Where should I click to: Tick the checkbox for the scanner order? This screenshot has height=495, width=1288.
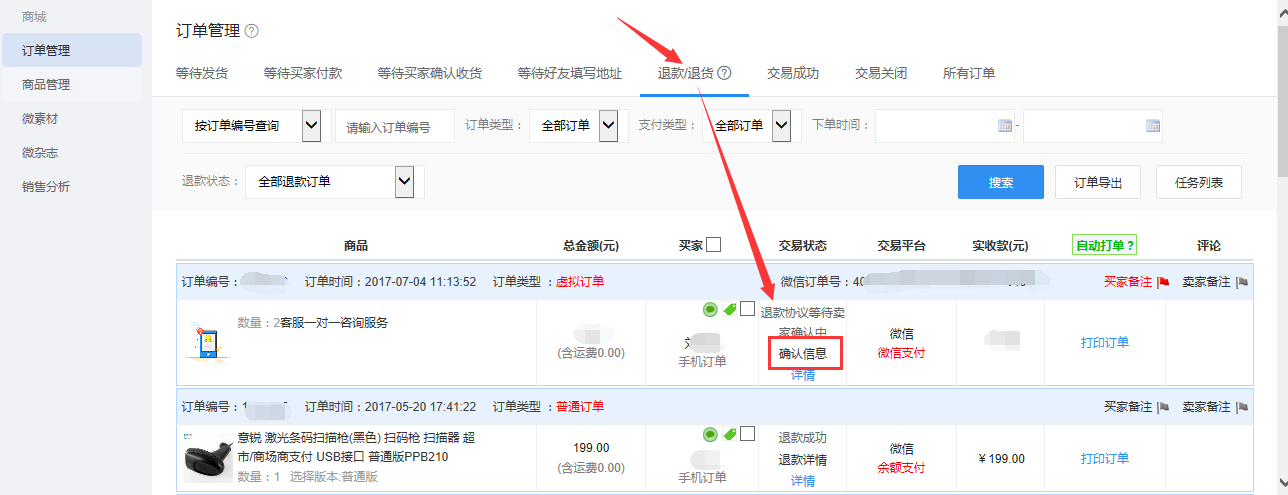pyautogui.click(x=747, y=434)
